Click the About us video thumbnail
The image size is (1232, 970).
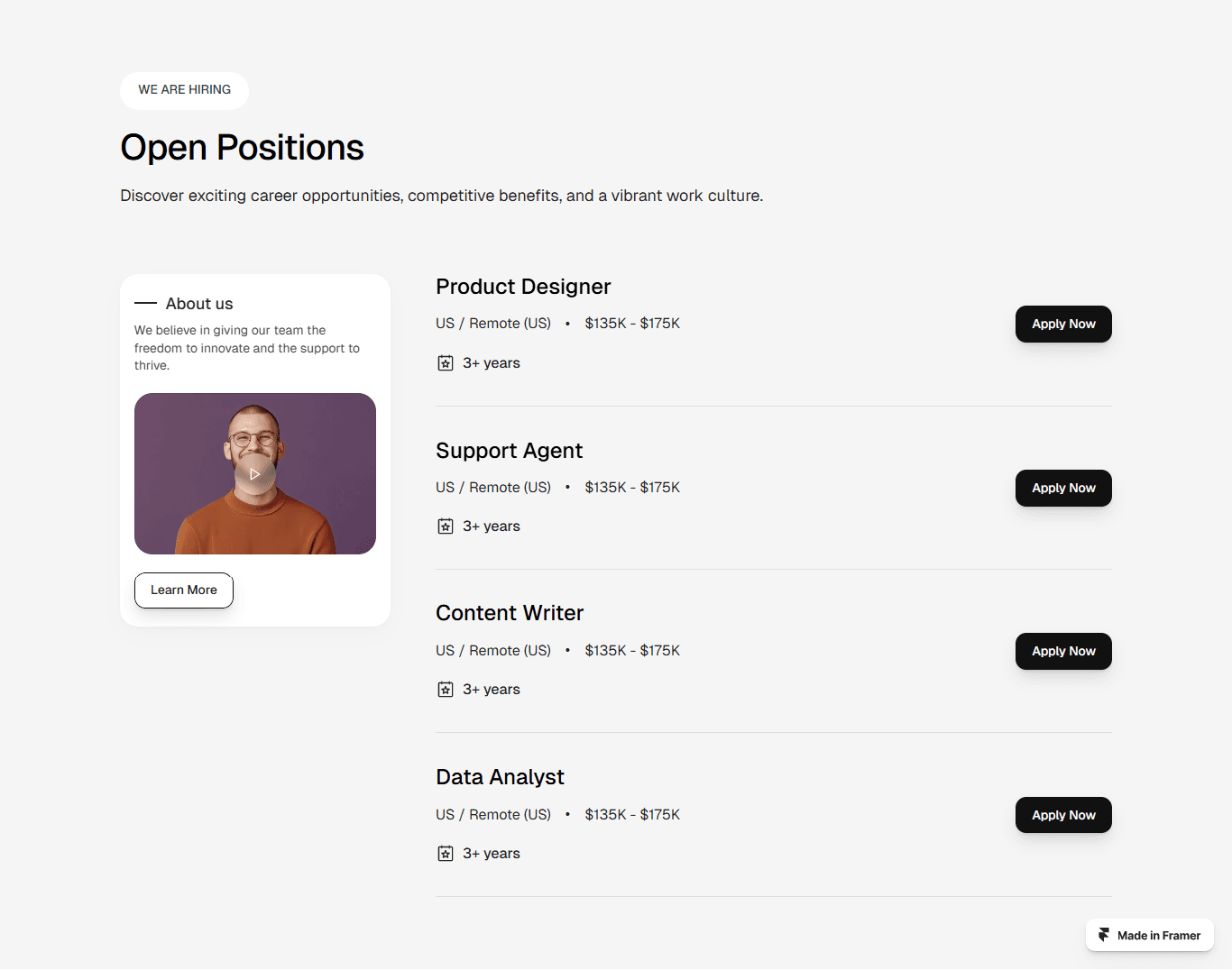click(255, 473)
